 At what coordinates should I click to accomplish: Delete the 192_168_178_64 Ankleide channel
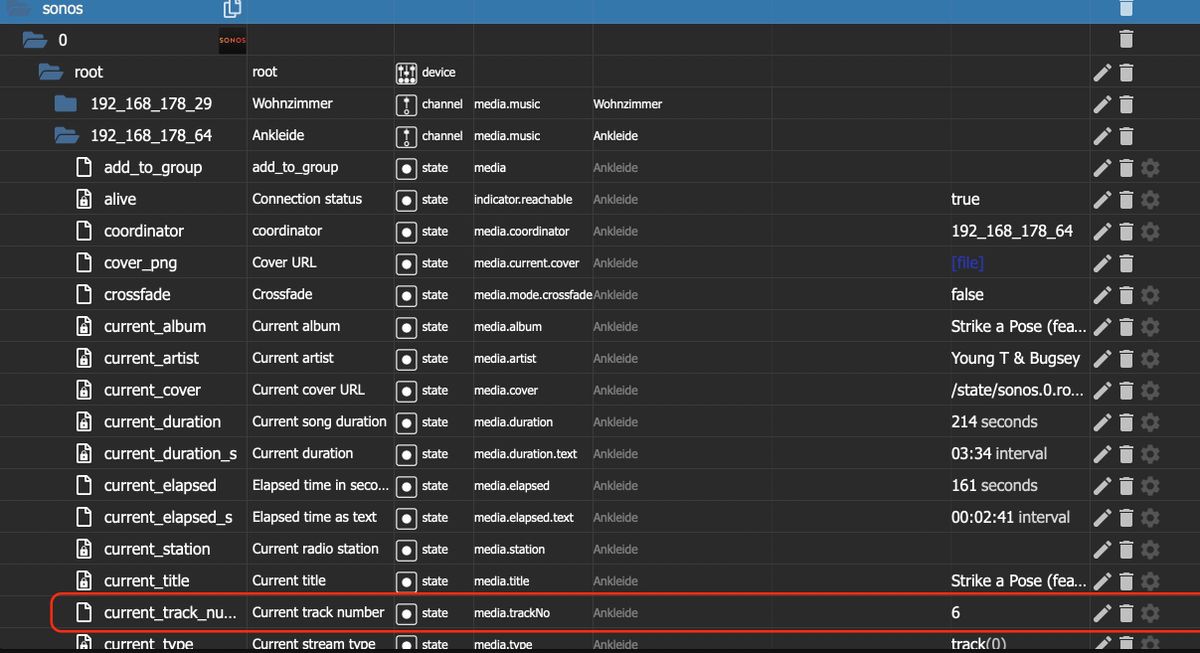point(1126,136)
